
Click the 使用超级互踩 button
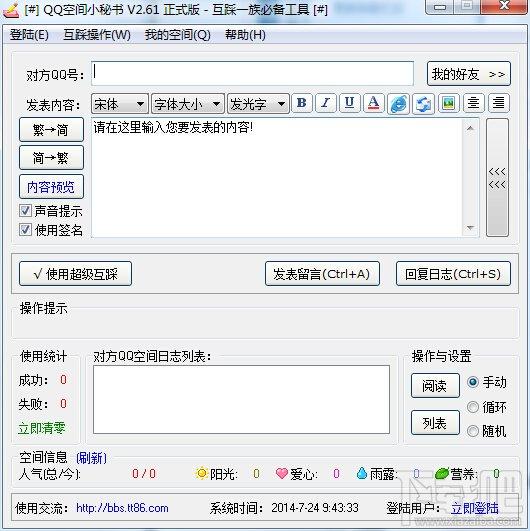point(76,274)
